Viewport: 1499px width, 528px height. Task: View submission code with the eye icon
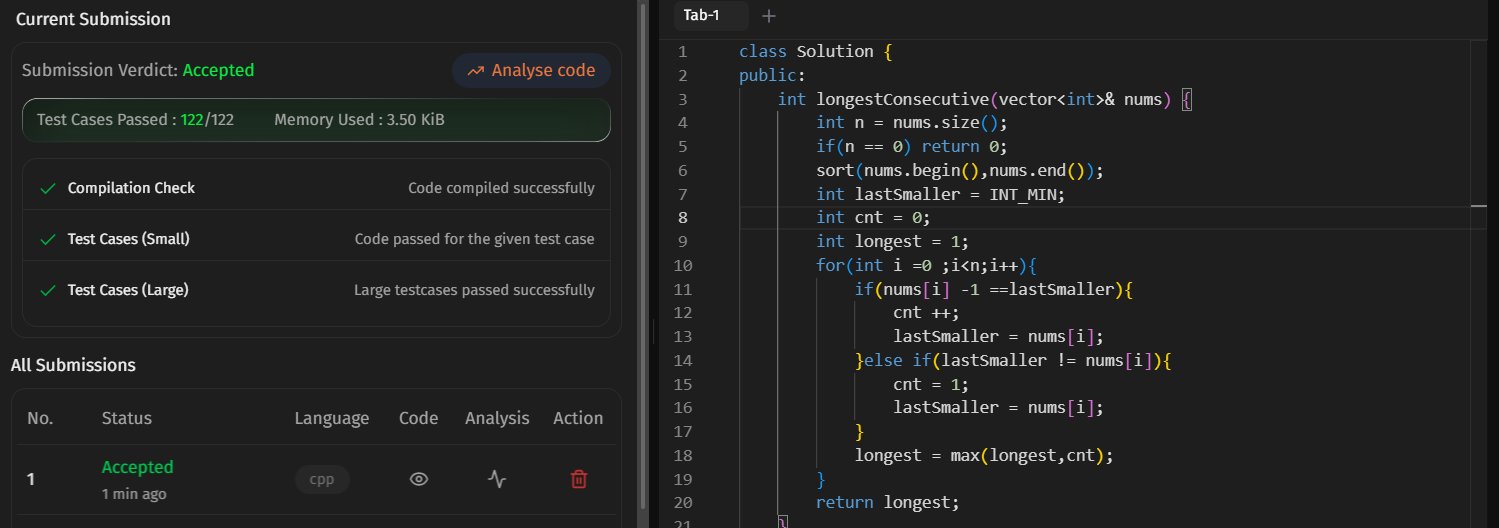click(419, 479)
